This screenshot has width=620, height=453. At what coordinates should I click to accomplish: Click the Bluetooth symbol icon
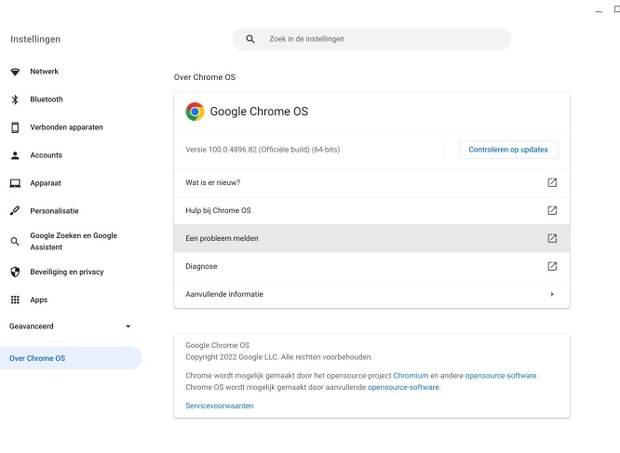15,100
